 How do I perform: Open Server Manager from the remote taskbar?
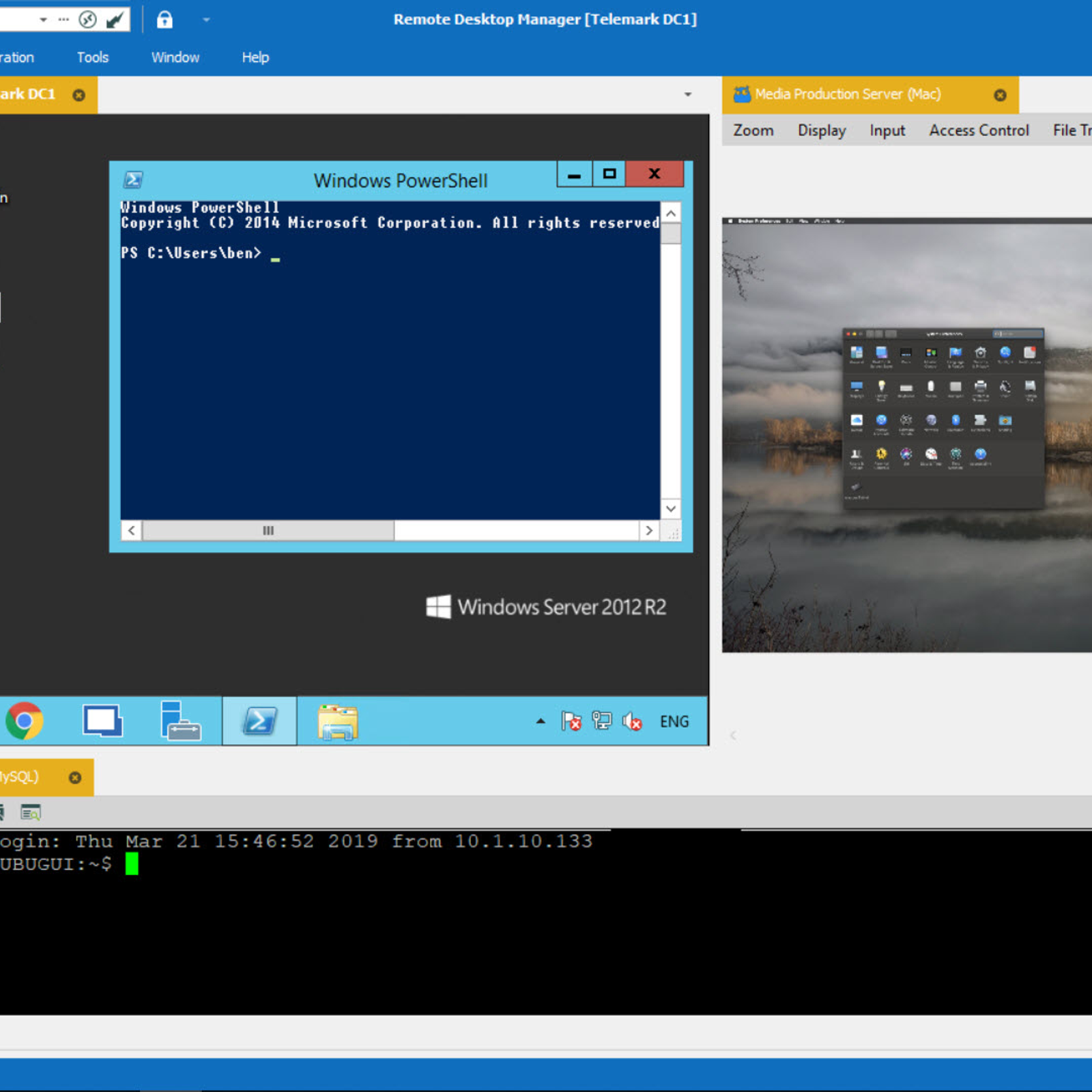point(180,721)
